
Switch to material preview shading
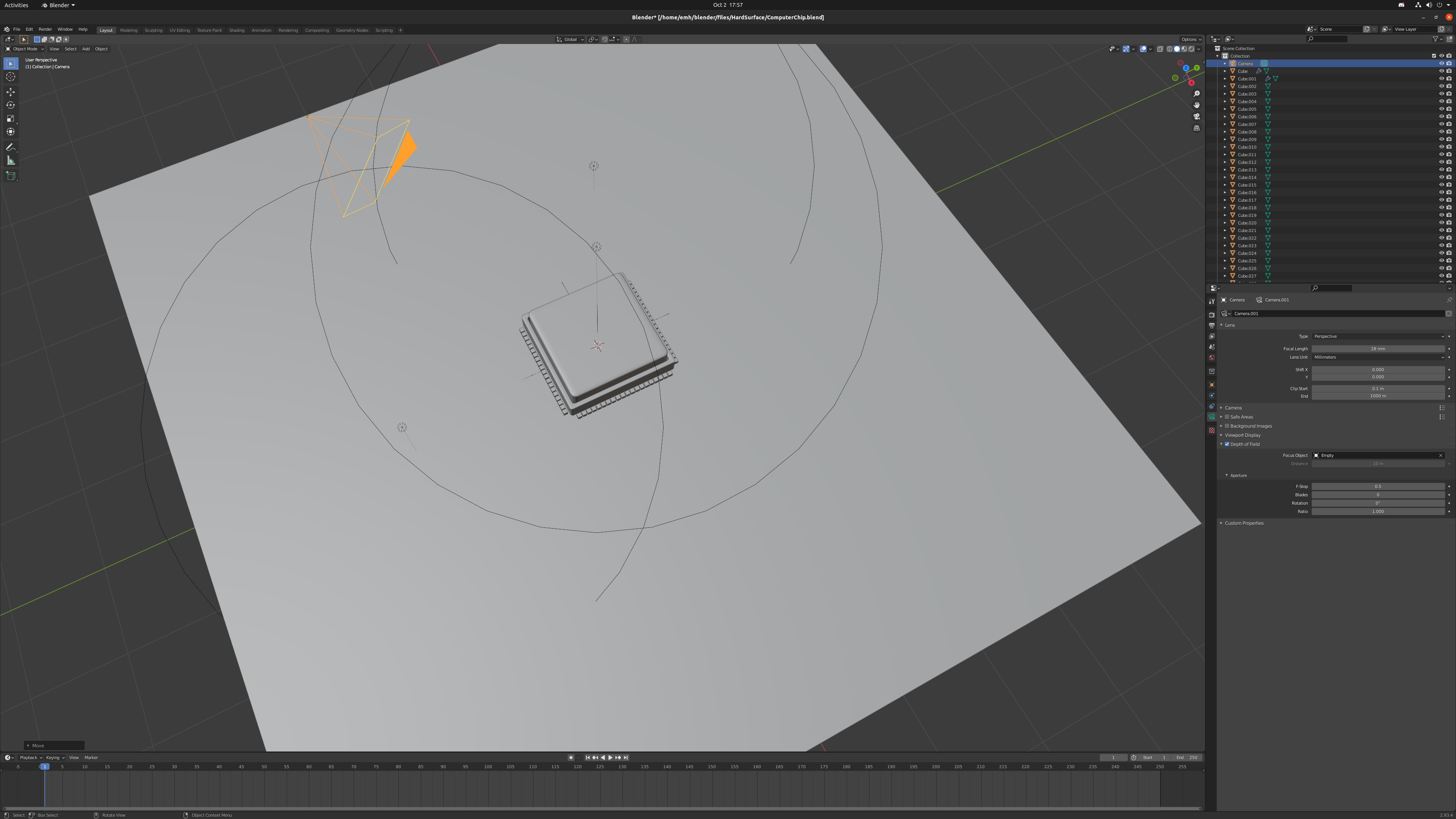point(1184,49)
